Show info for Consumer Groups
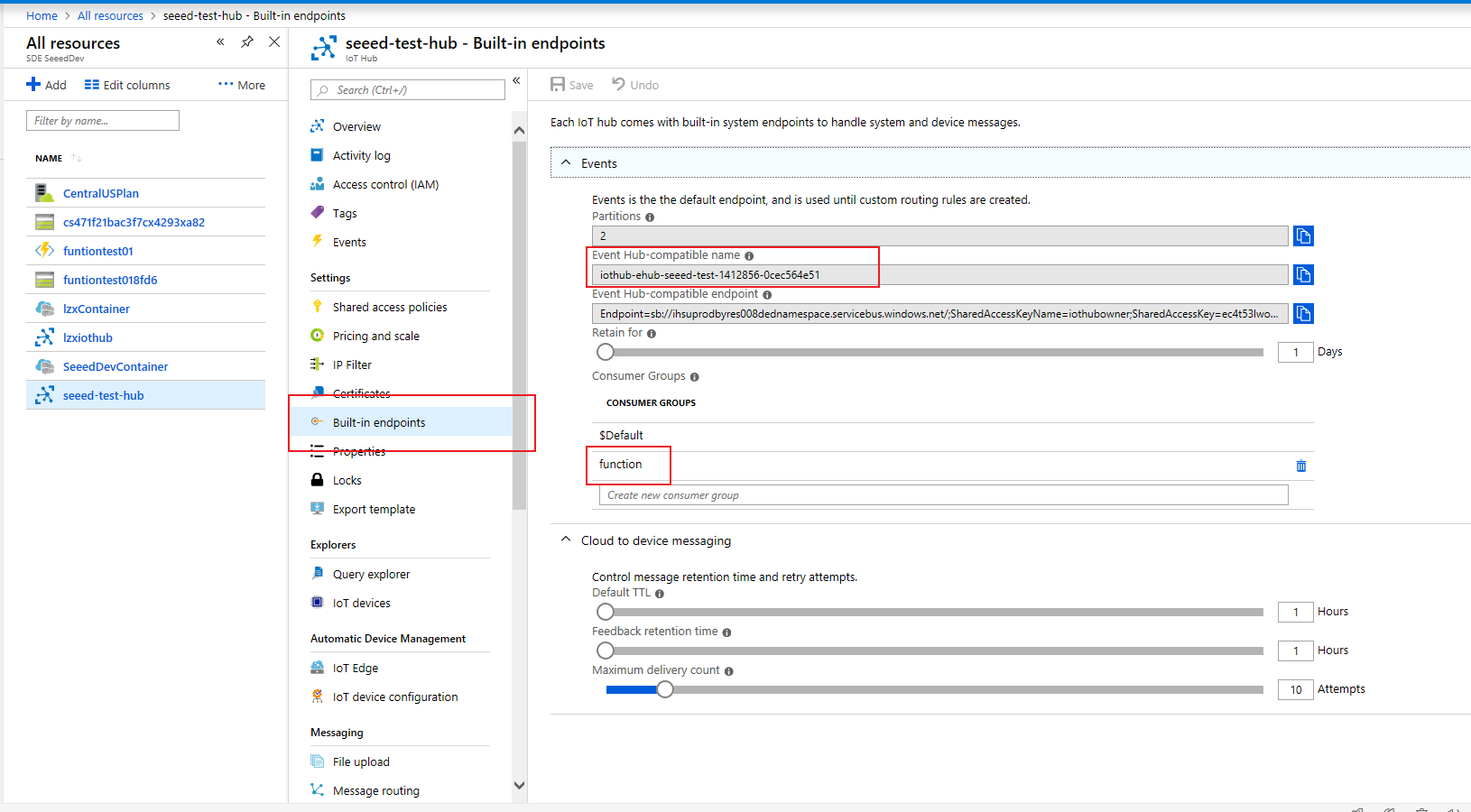 [694, 377]
